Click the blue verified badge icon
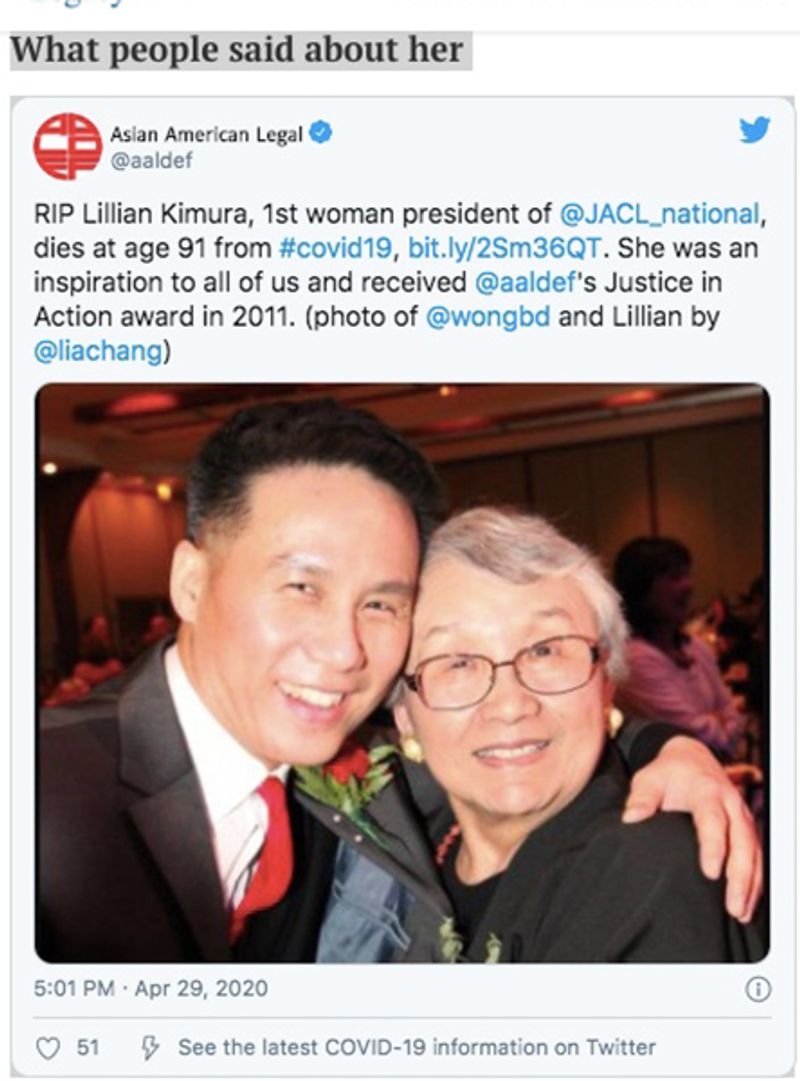800x1081 pixels. [x=320, y=132]
